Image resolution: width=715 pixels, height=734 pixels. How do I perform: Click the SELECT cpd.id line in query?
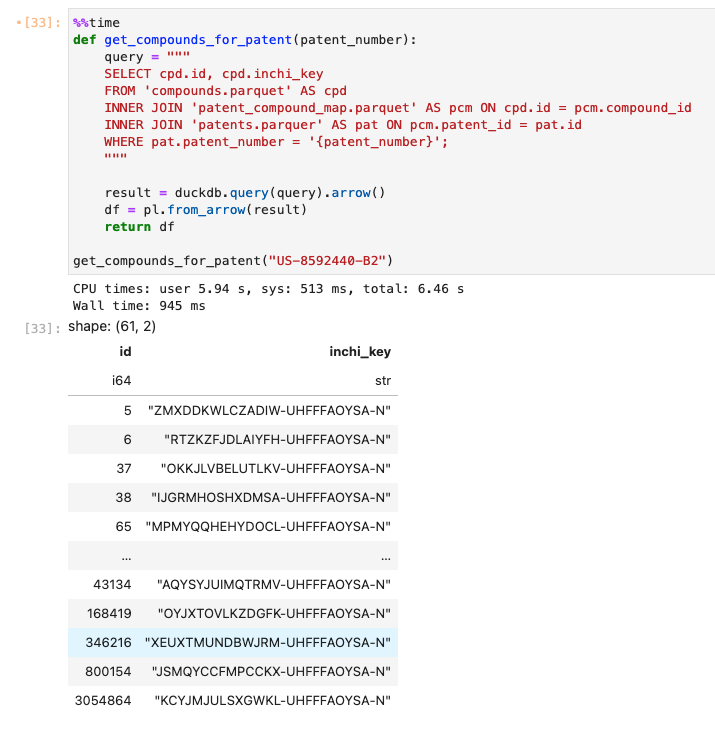214,74
